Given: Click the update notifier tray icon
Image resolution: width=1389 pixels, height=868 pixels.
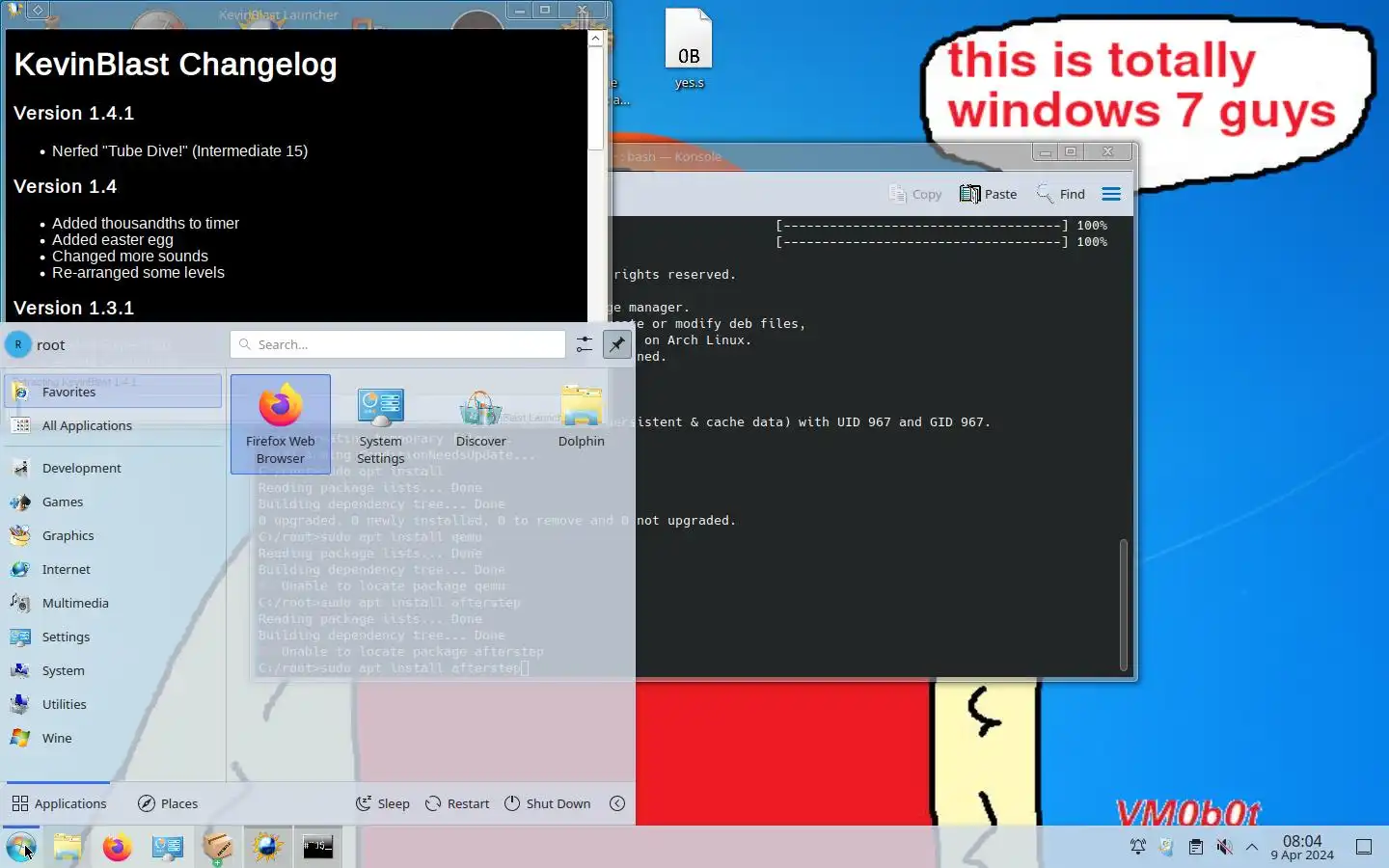Looking at the screenshot, I should (1167, 847).
